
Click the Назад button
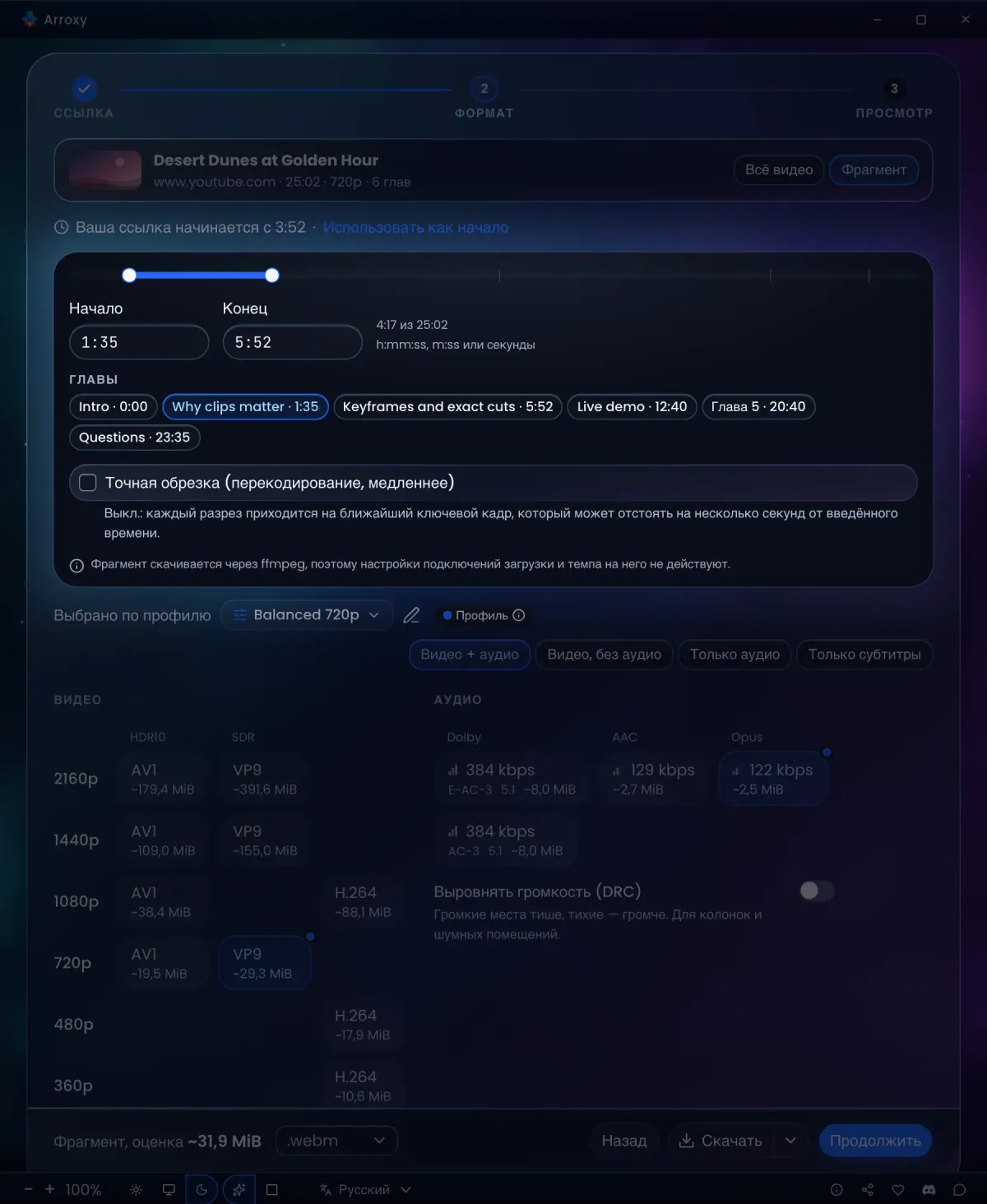tap(624, 1141)
